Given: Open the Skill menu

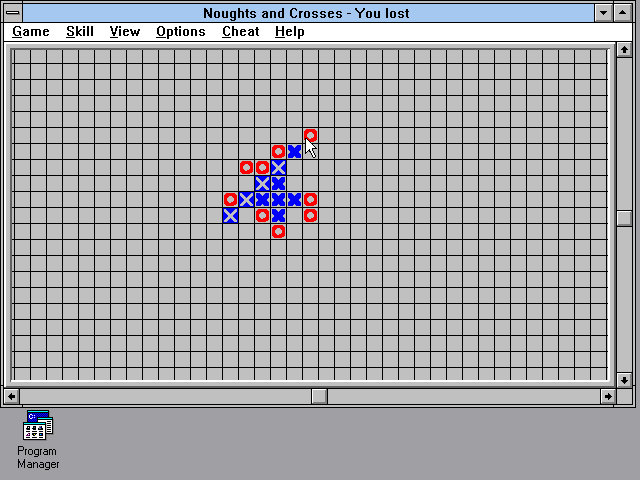Looking at the screenshot, I should (80, 31).
